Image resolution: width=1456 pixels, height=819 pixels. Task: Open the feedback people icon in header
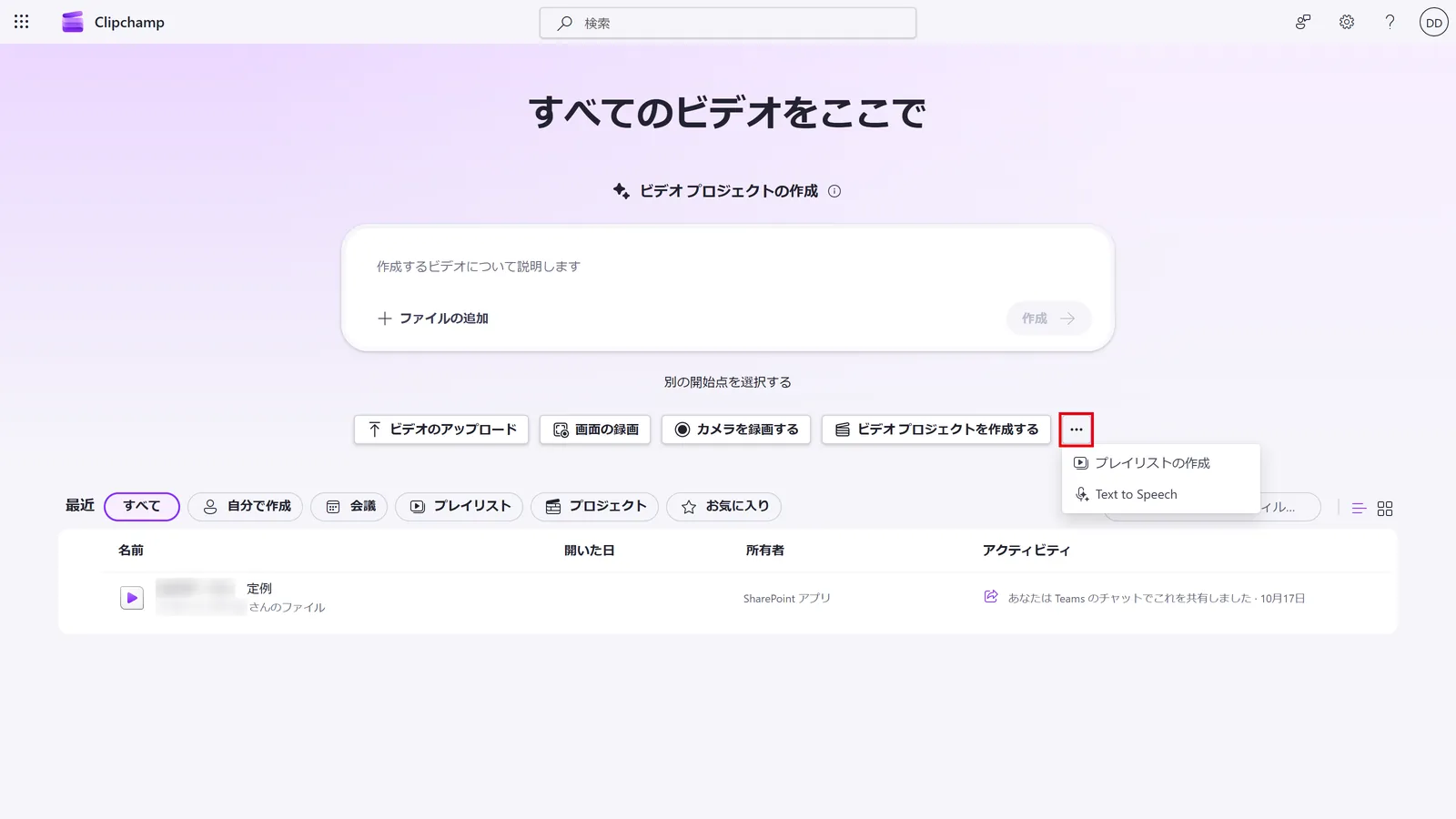tap(1303, 22)
